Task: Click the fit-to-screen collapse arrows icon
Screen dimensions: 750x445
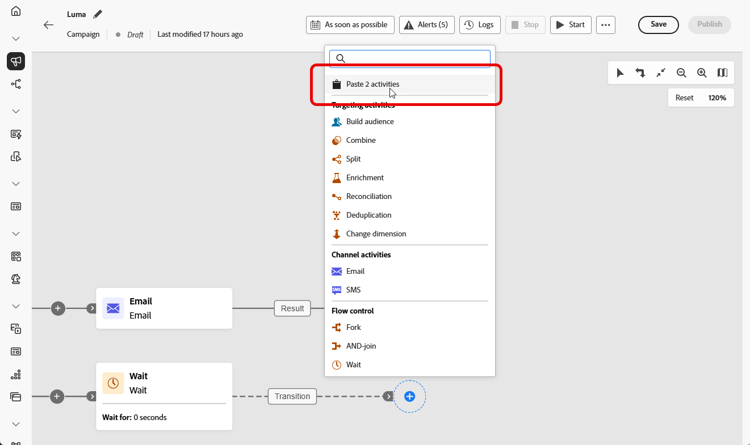Action: (661, 73)
